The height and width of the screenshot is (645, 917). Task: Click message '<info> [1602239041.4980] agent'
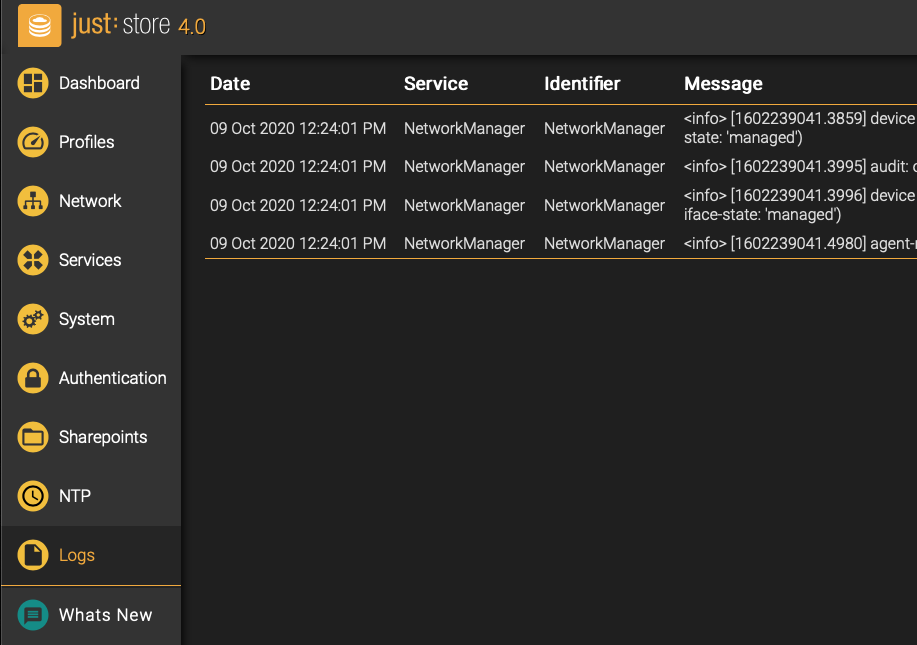[800, 243]
